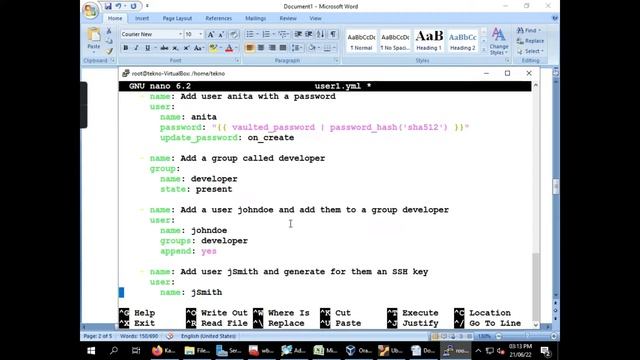Screen dimensions: 640x360
Task: Click Find in Editing group
Action: (528, 31)
